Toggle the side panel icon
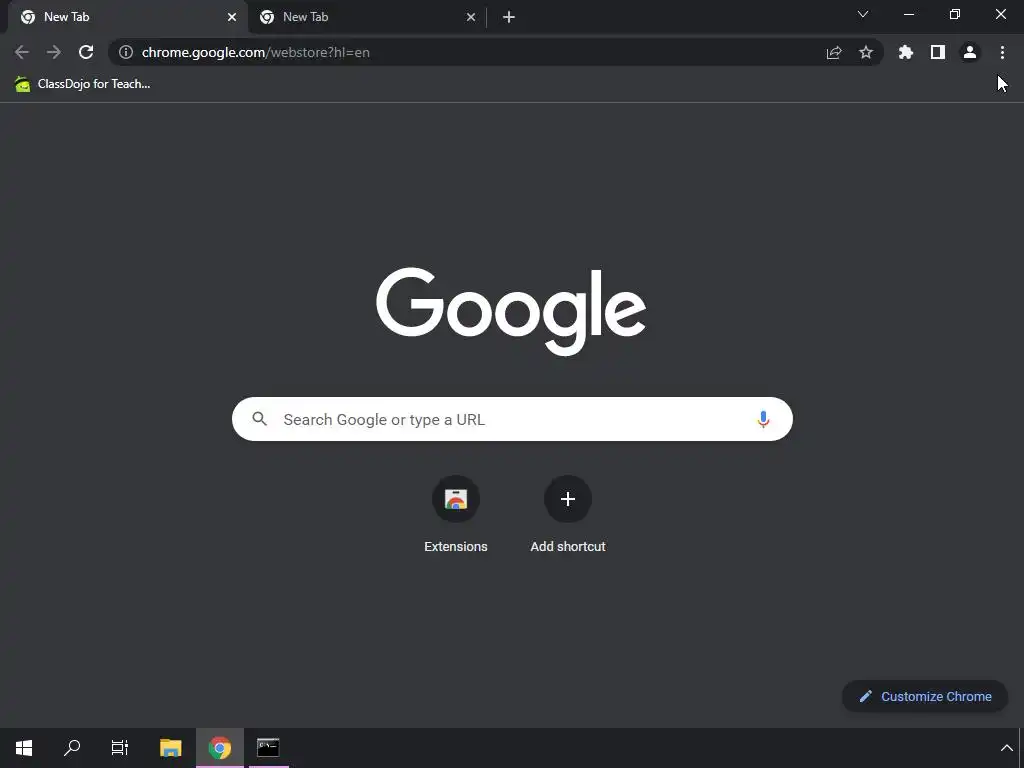 tap(938, 52)
